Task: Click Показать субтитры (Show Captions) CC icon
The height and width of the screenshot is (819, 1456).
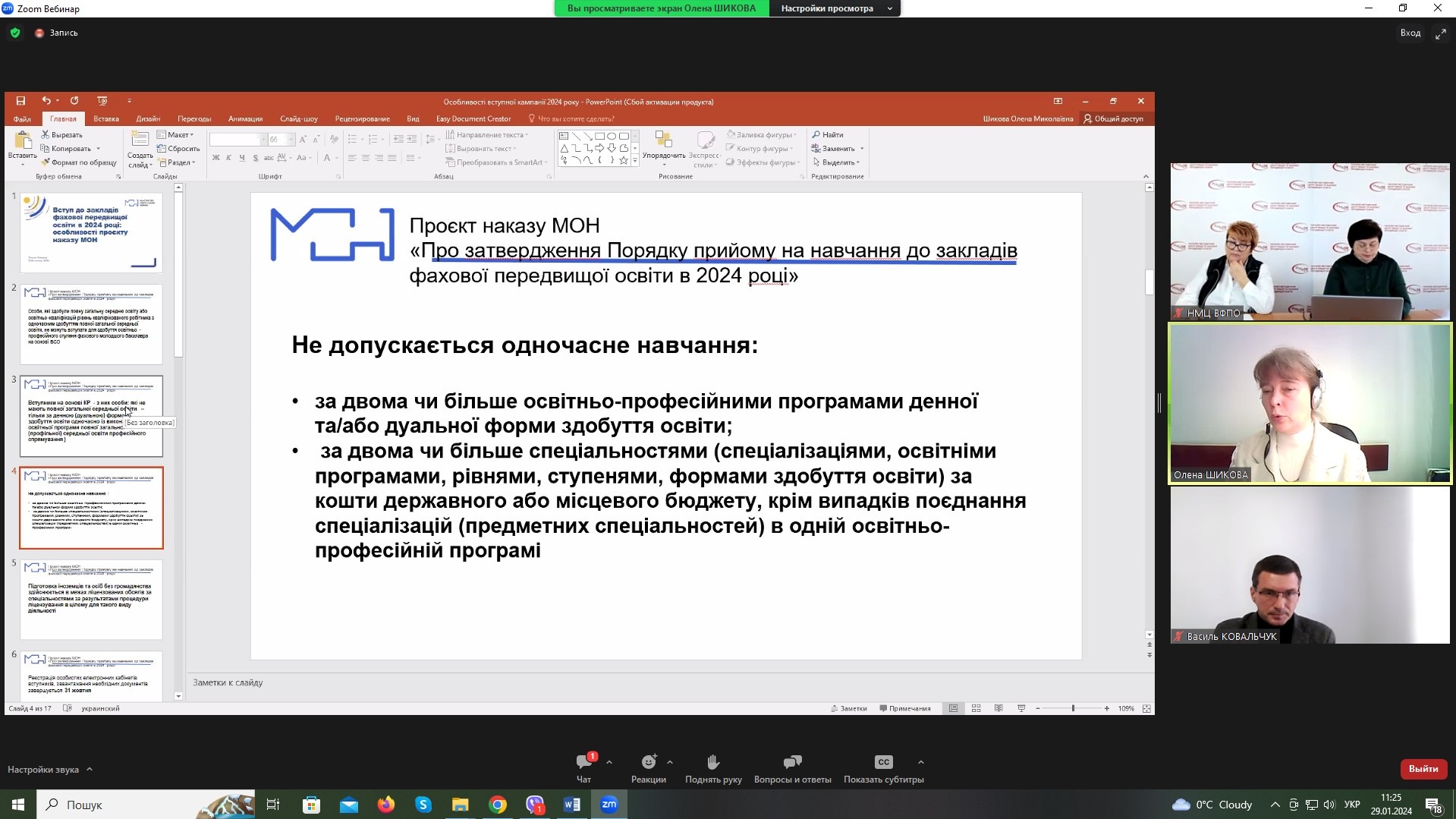Action: tap(884, 762)
